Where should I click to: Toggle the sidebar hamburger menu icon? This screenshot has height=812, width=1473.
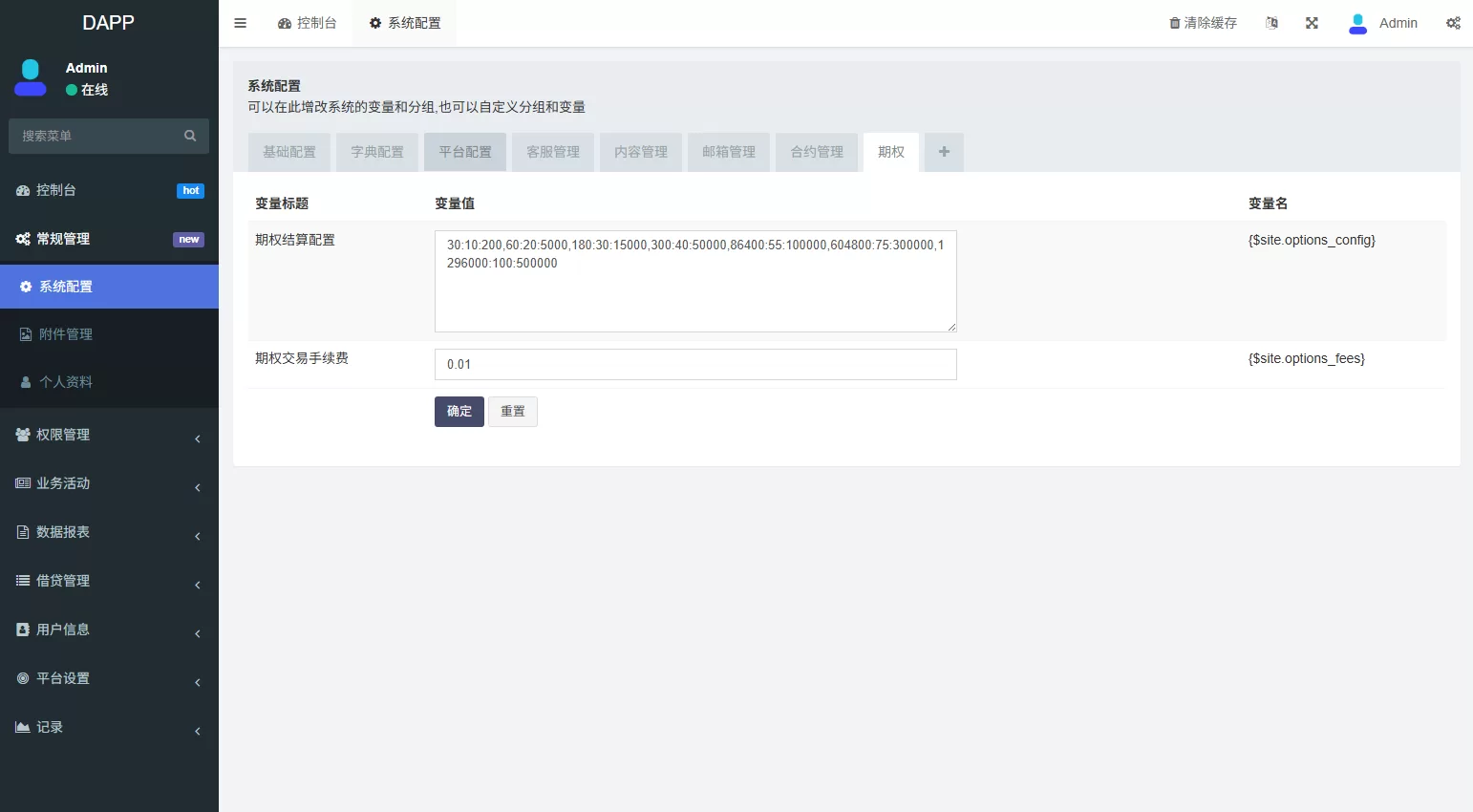tap(241, 23)
